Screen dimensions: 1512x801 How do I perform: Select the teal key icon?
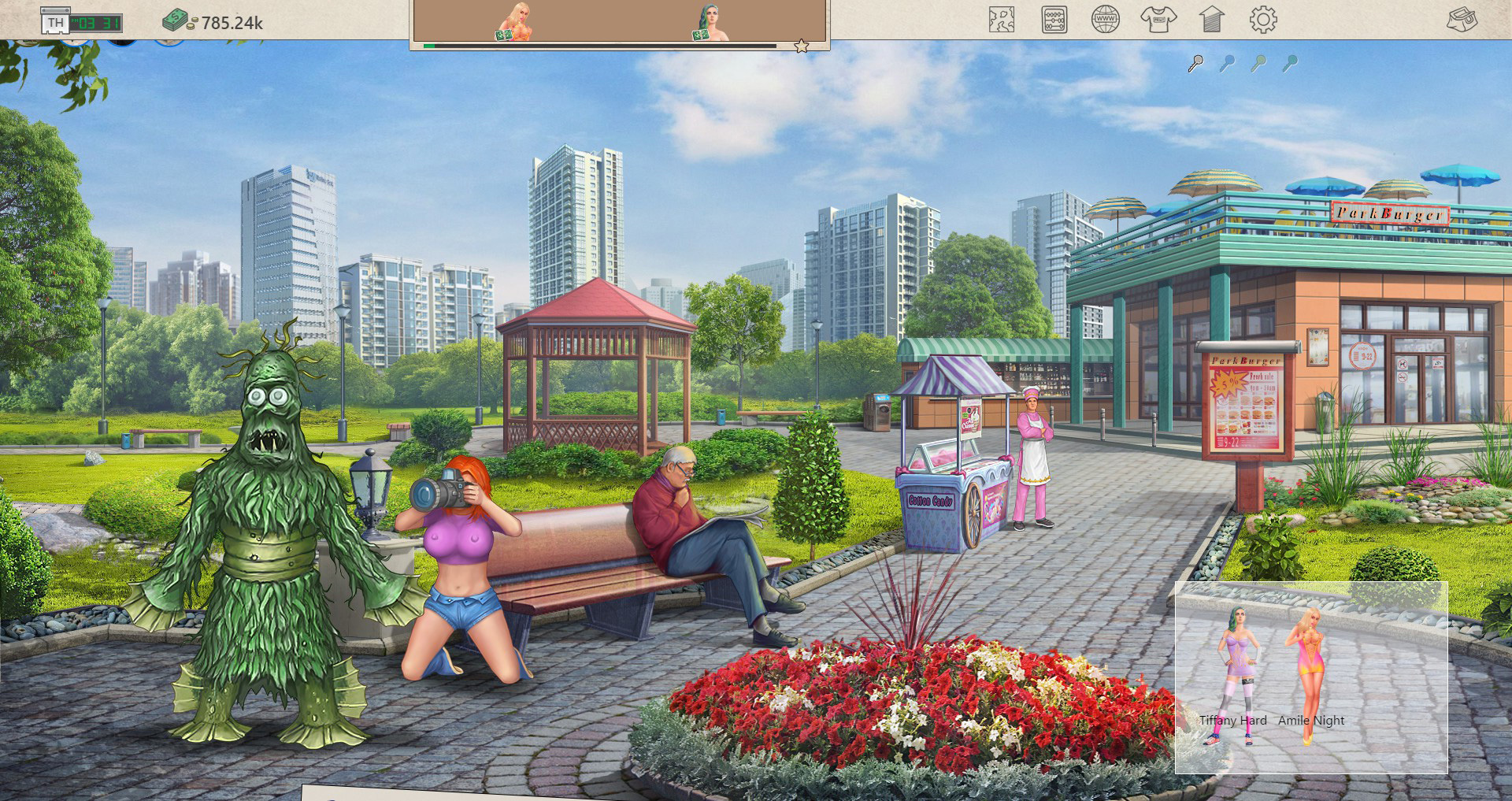1290,64
